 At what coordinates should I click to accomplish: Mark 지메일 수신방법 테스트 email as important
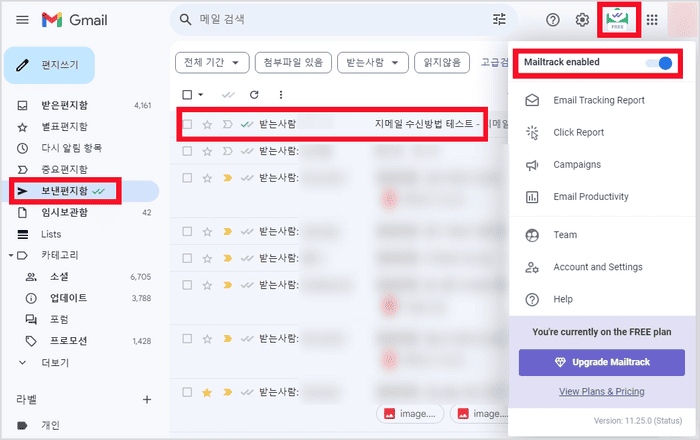tap(228, 125)
